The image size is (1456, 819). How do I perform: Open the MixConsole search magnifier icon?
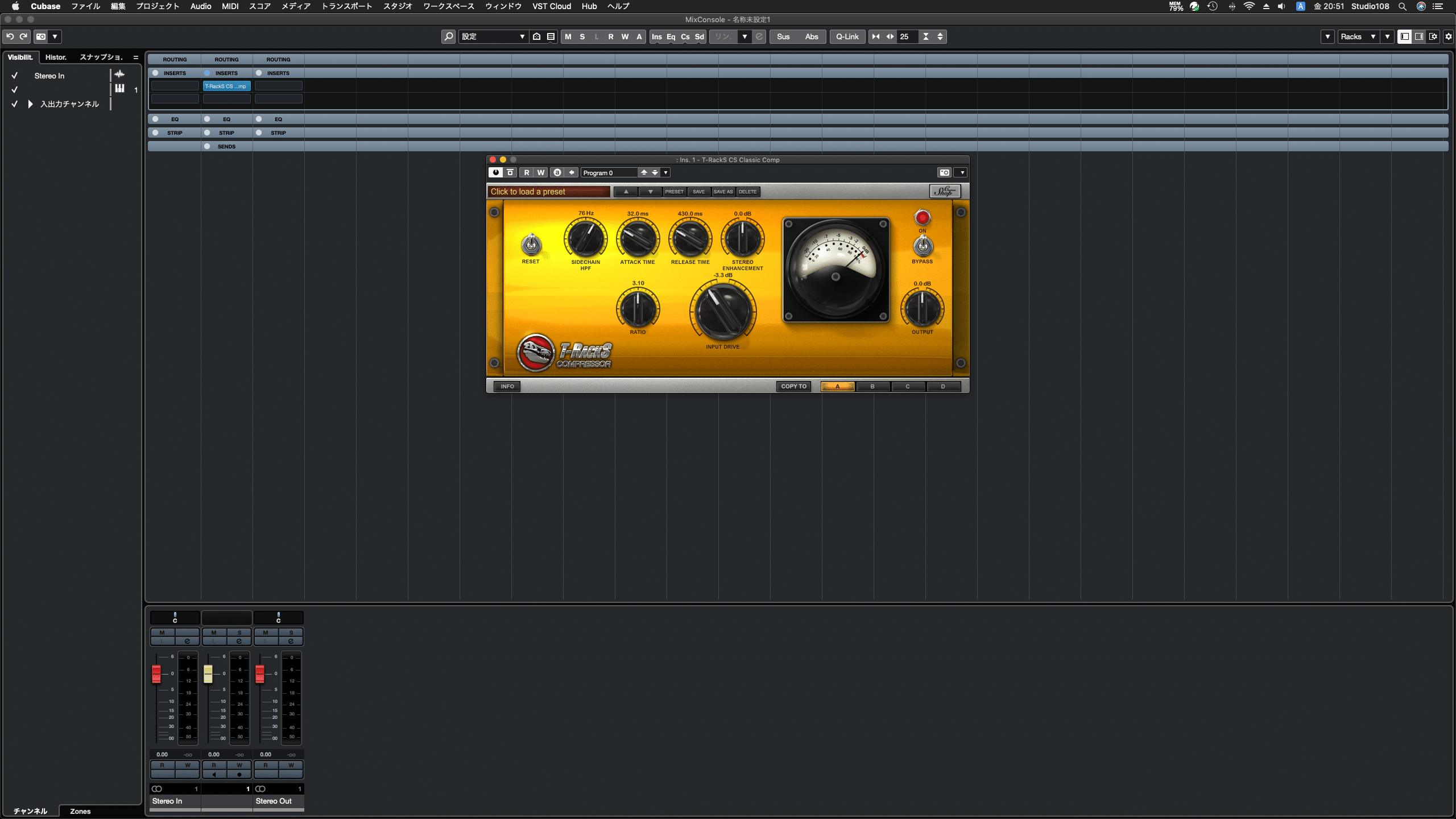449,36
